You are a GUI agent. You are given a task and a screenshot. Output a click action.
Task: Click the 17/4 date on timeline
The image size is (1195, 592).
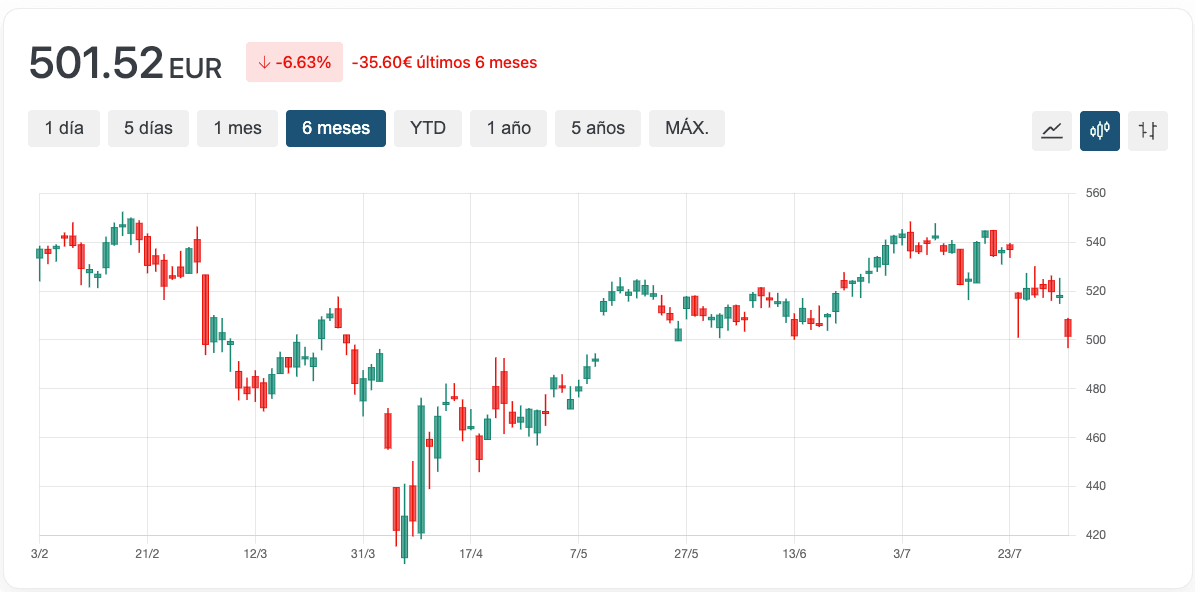(471, 554)
